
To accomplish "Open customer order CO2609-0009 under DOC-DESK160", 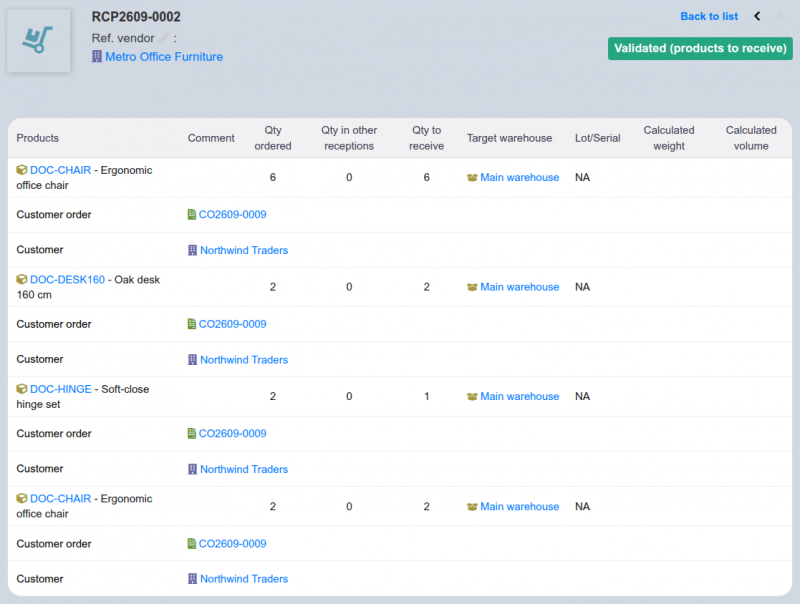I will (232, 324).
